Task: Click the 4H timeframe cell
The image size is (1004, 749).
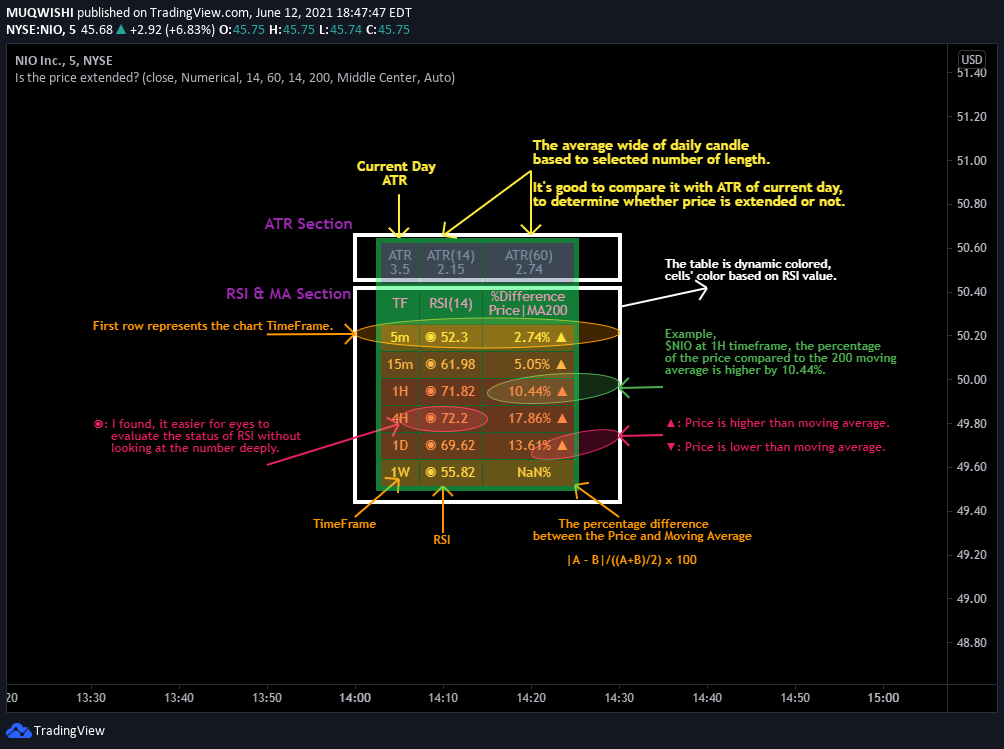Action: 400,418
